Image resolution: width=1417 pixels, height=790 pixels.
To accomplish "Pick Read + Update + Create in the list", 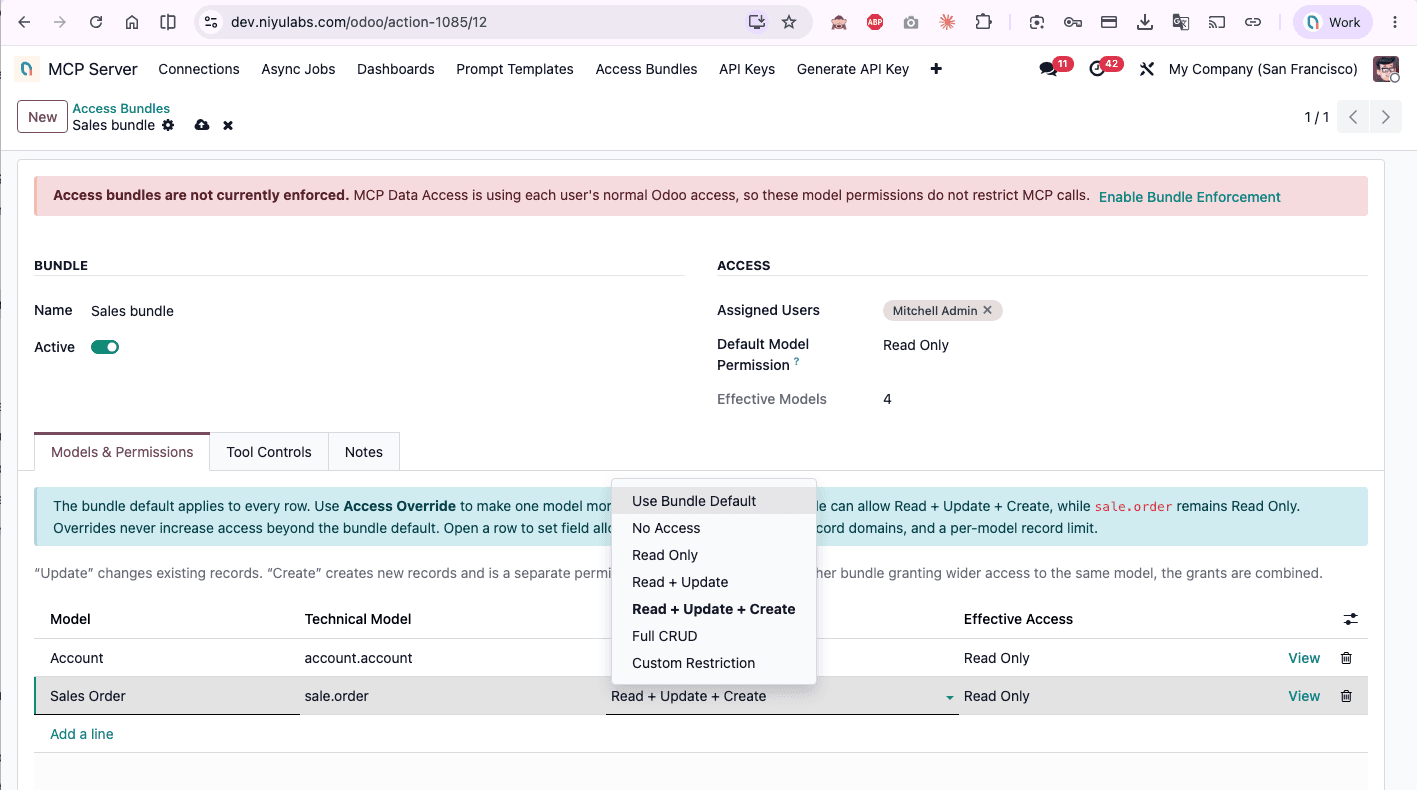I will (714, 609).
